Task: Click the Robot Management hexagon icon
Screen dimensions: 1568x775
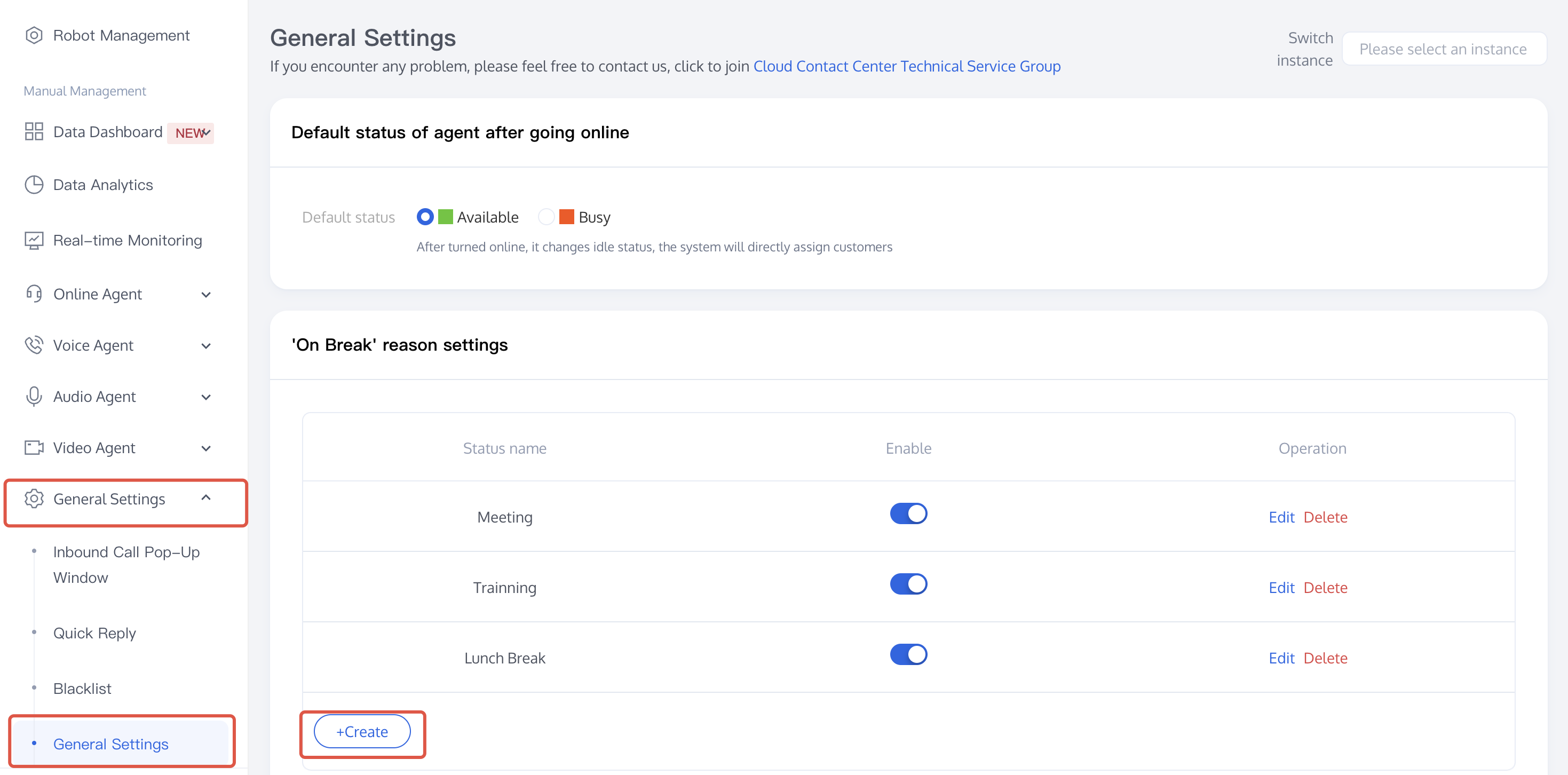Action: pyautogui.click(x=34, y=35)
